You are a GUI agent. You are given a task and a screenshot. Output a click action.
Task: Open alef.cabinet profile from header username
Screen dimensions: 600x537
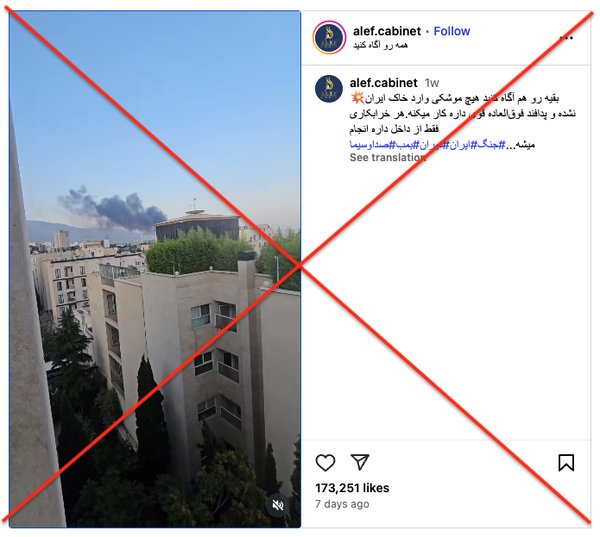[x=386, y=31]
